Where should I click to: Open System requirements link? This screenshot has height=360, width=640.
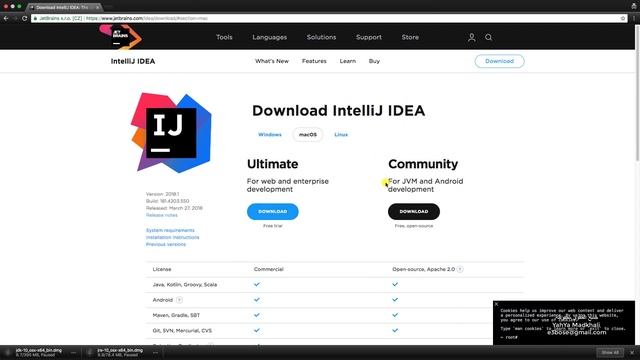click(170, 230)
